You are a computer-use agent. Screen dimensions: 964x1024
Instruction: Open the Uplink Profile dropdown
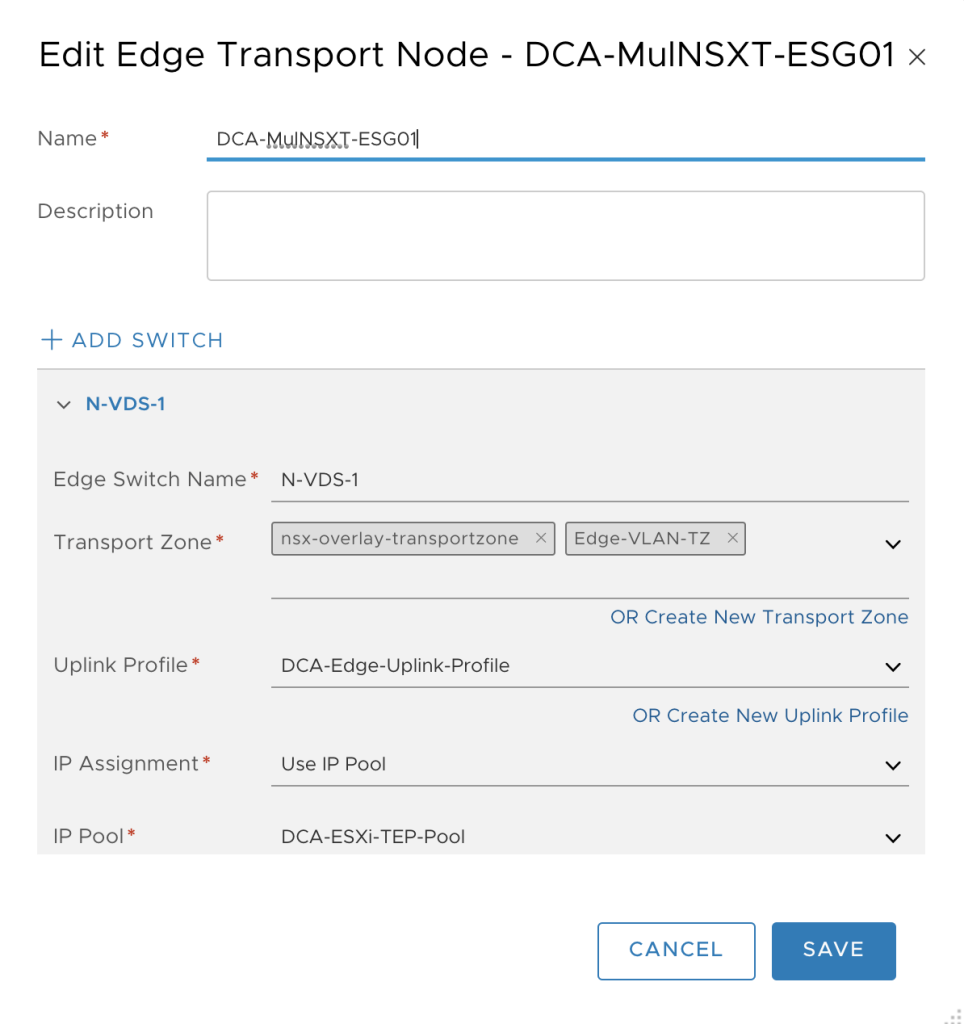(590, 666)
